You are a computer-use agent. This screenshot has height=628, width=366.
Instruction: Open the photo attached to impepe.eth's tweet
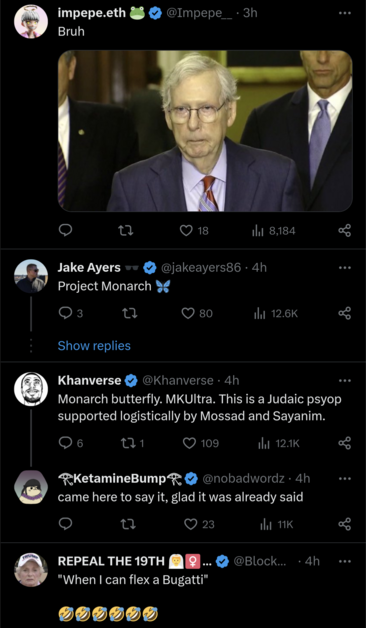tap(205, 131)
